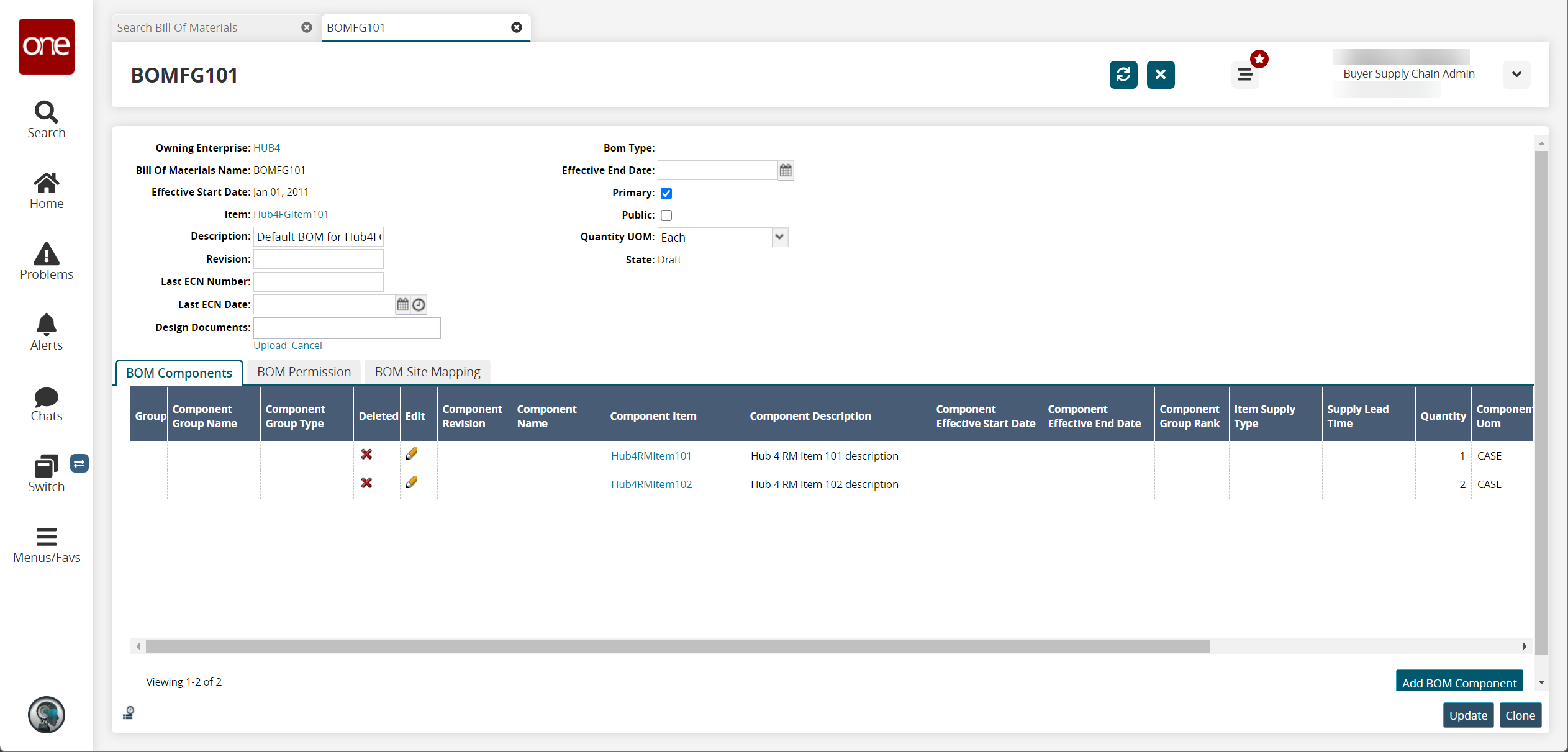The image size is (1568, 752).
Task: Open the Buyer Supply Chain Admin dropdown
Action: [x=1517, y=73]
